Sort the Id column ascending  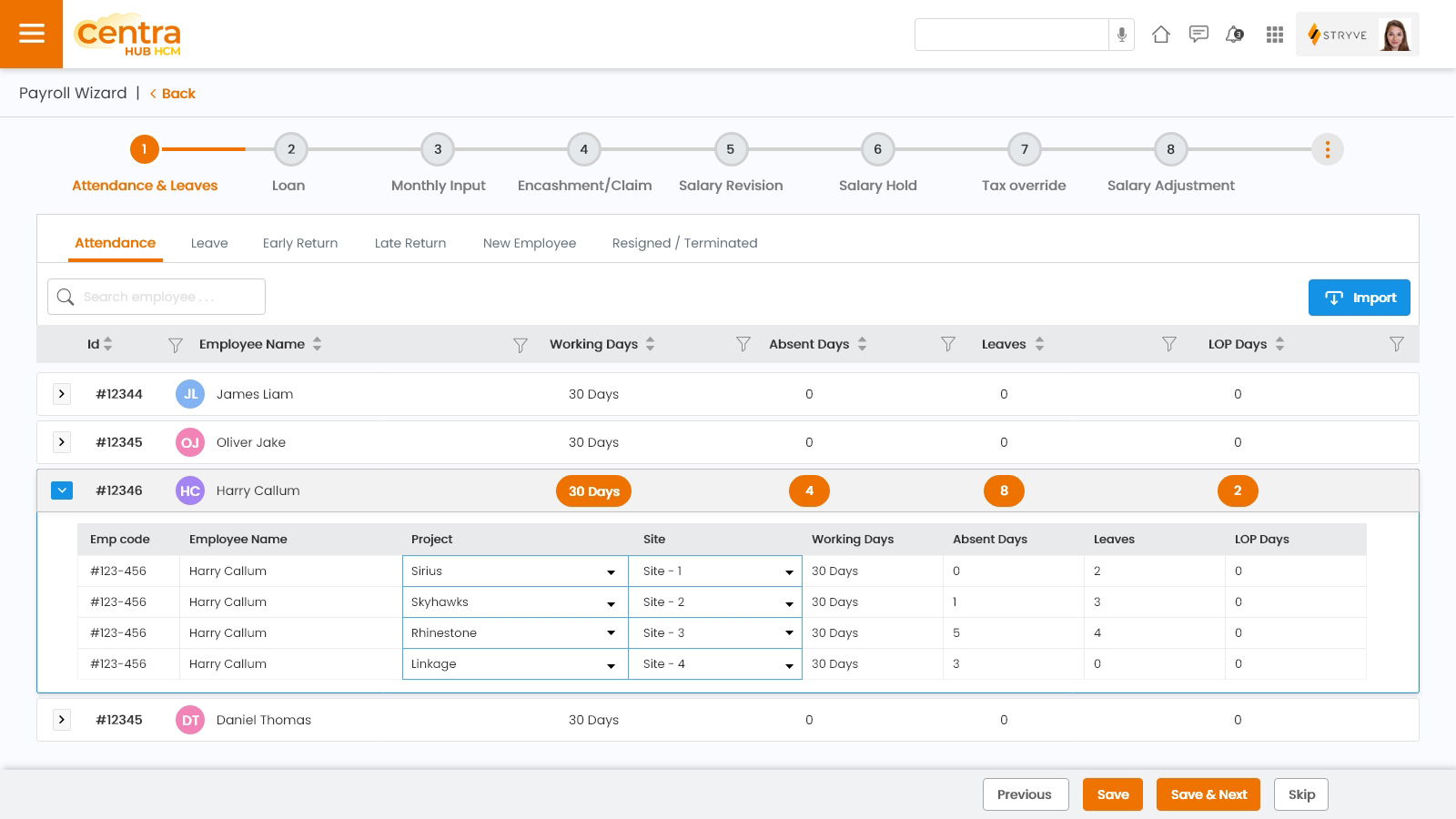[x=108, y=339]
